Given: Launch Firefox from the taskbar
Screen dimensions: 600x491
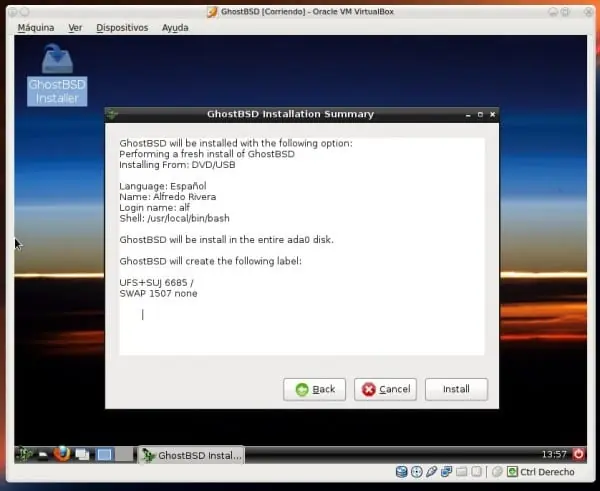Looking at the screenshot, I should point(62,454).
